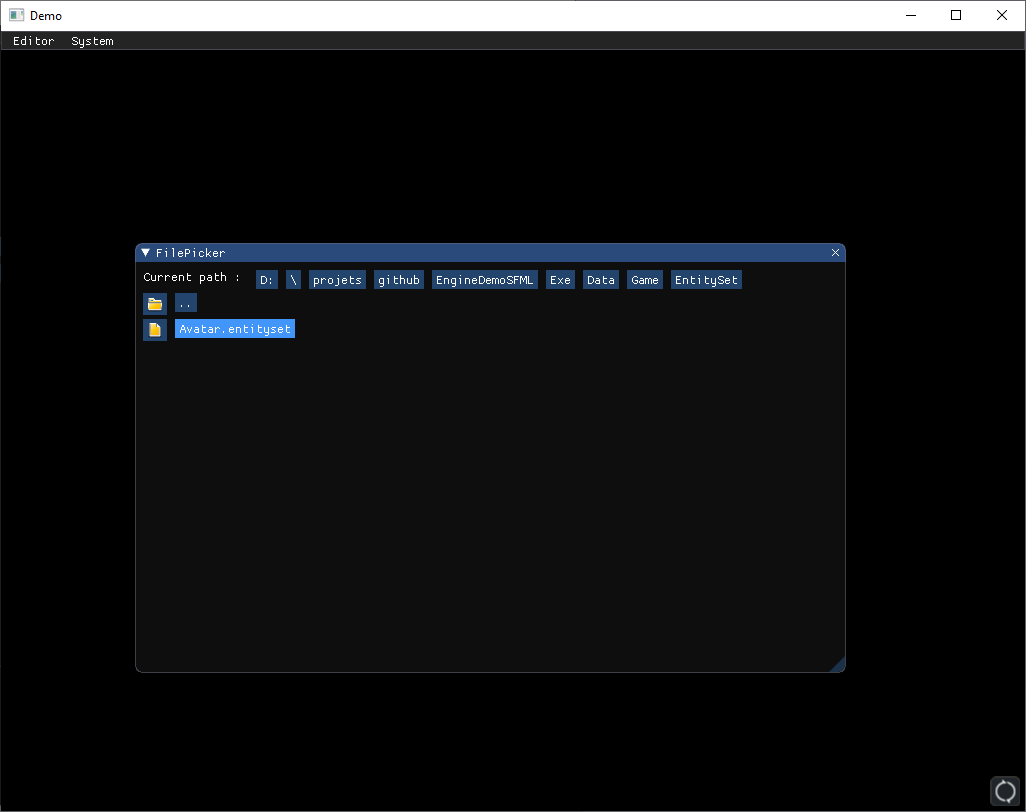Image resolution: width=1026 pixels, height=812 pixels.
Task: Jump to the D: drive path segment
Action: point(267,280)
